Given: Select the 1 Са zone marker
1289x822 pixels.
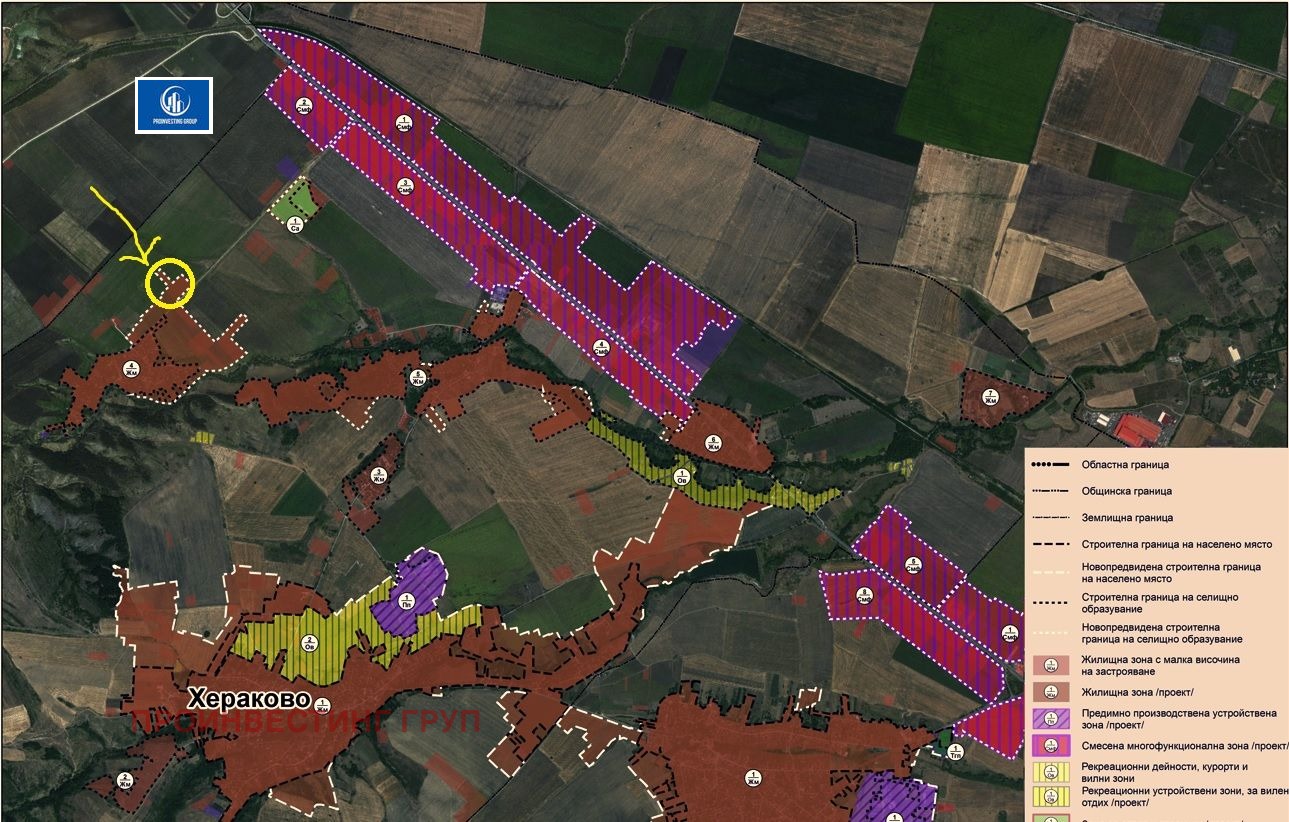Looking at the screenshot, I should point(295,224).
